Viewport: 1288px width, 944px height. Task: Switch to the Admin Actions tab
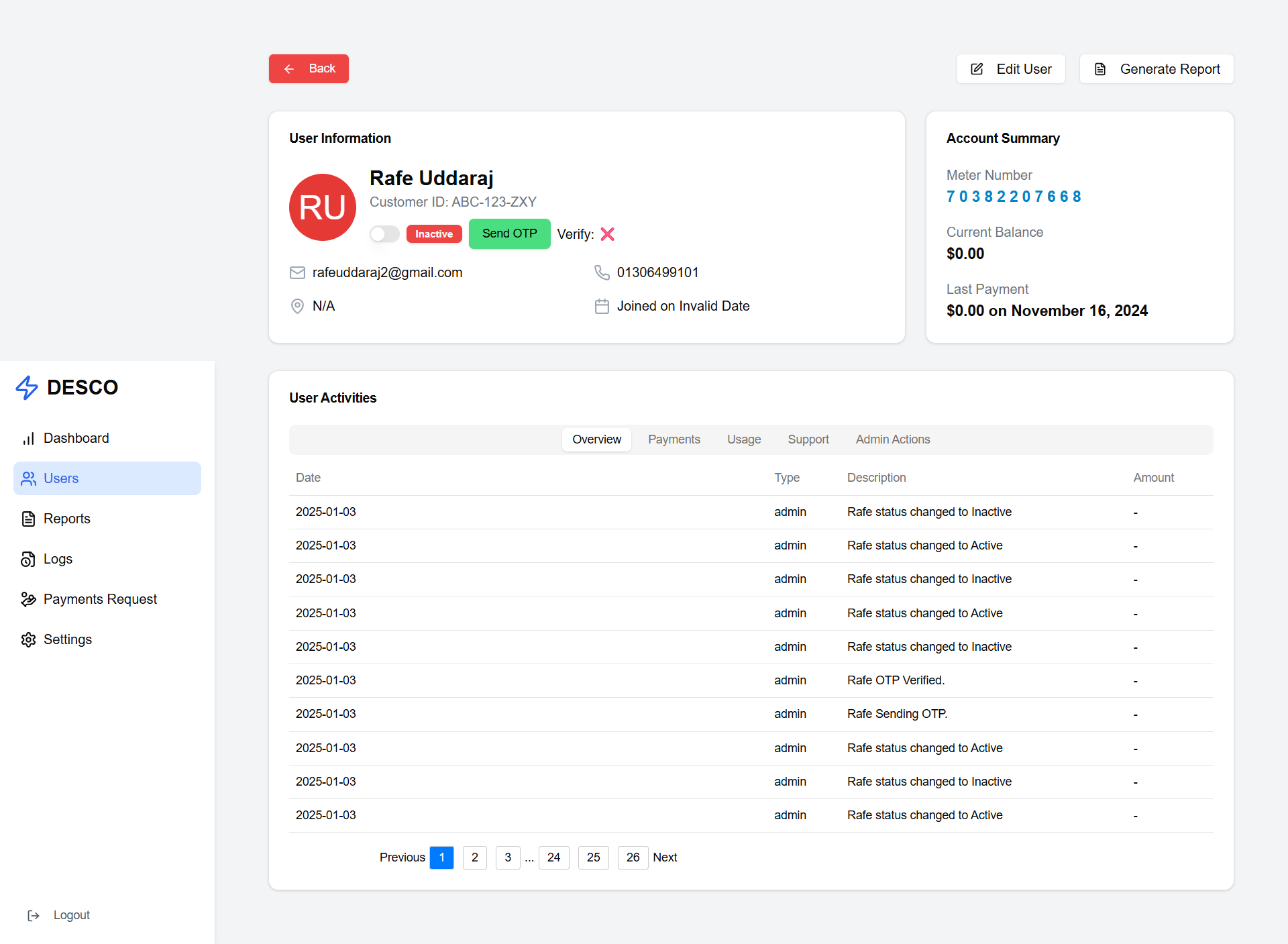click(892, 439)
